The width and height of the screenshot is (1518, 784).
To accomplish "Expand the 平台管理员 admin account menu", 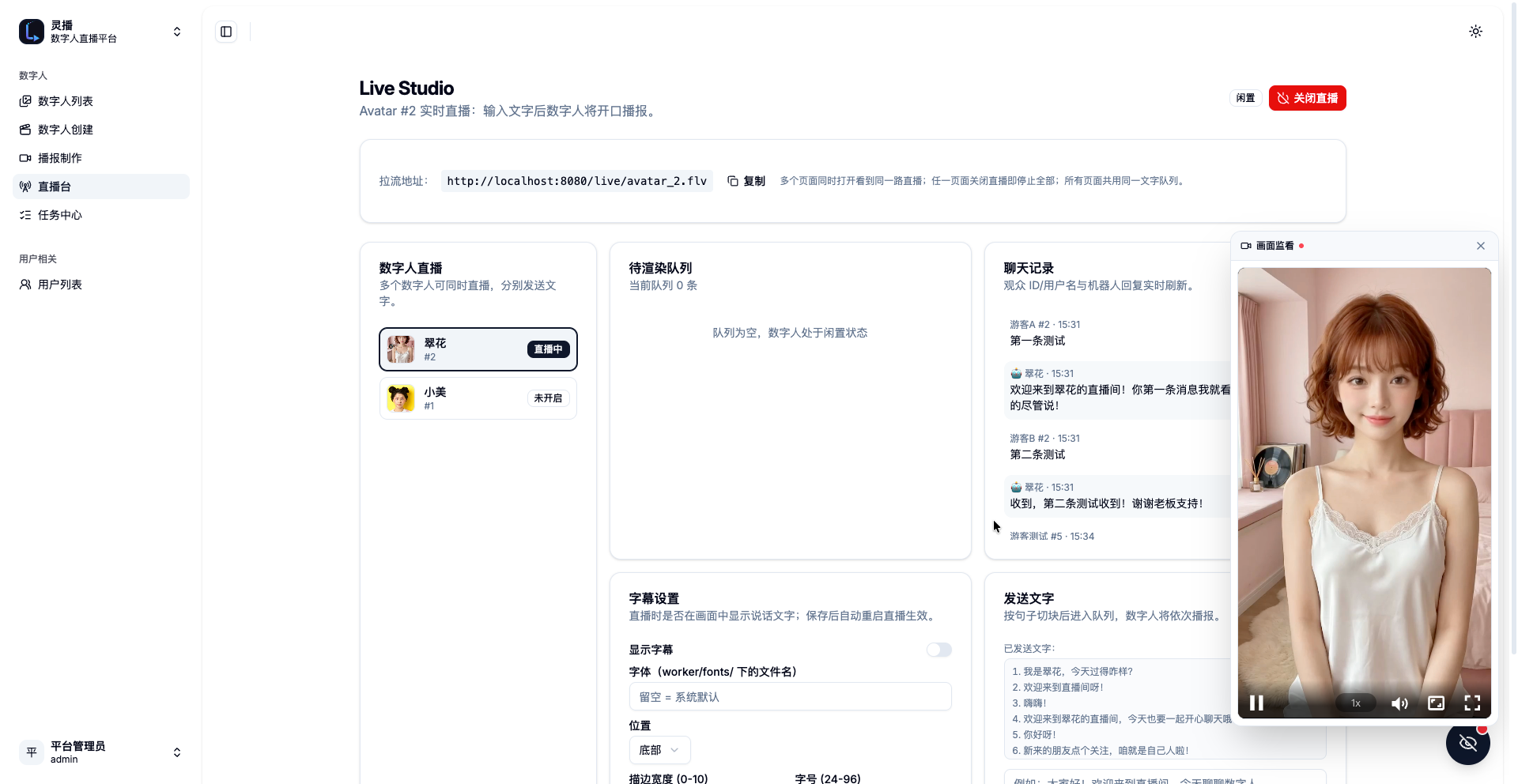I will point(101,752).
